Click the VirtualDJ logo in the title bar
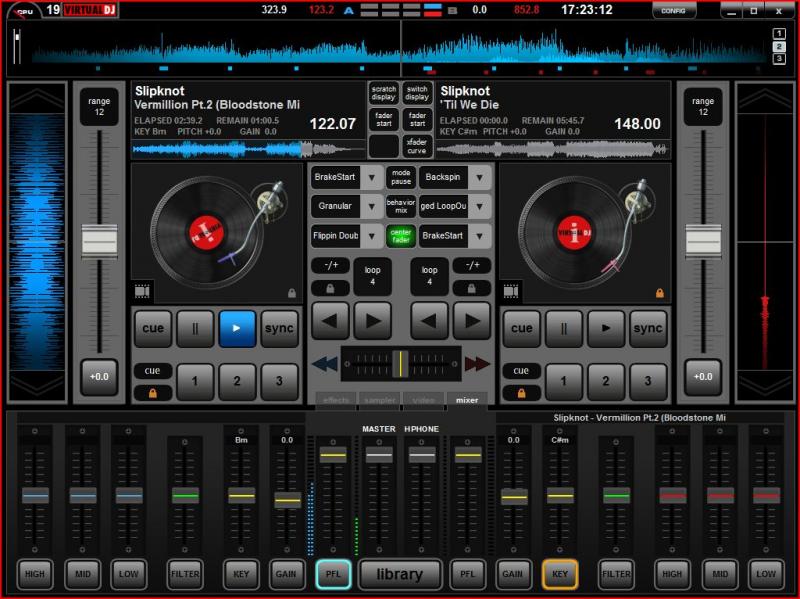This screenshot has height=599, width=800. point(90,10)
